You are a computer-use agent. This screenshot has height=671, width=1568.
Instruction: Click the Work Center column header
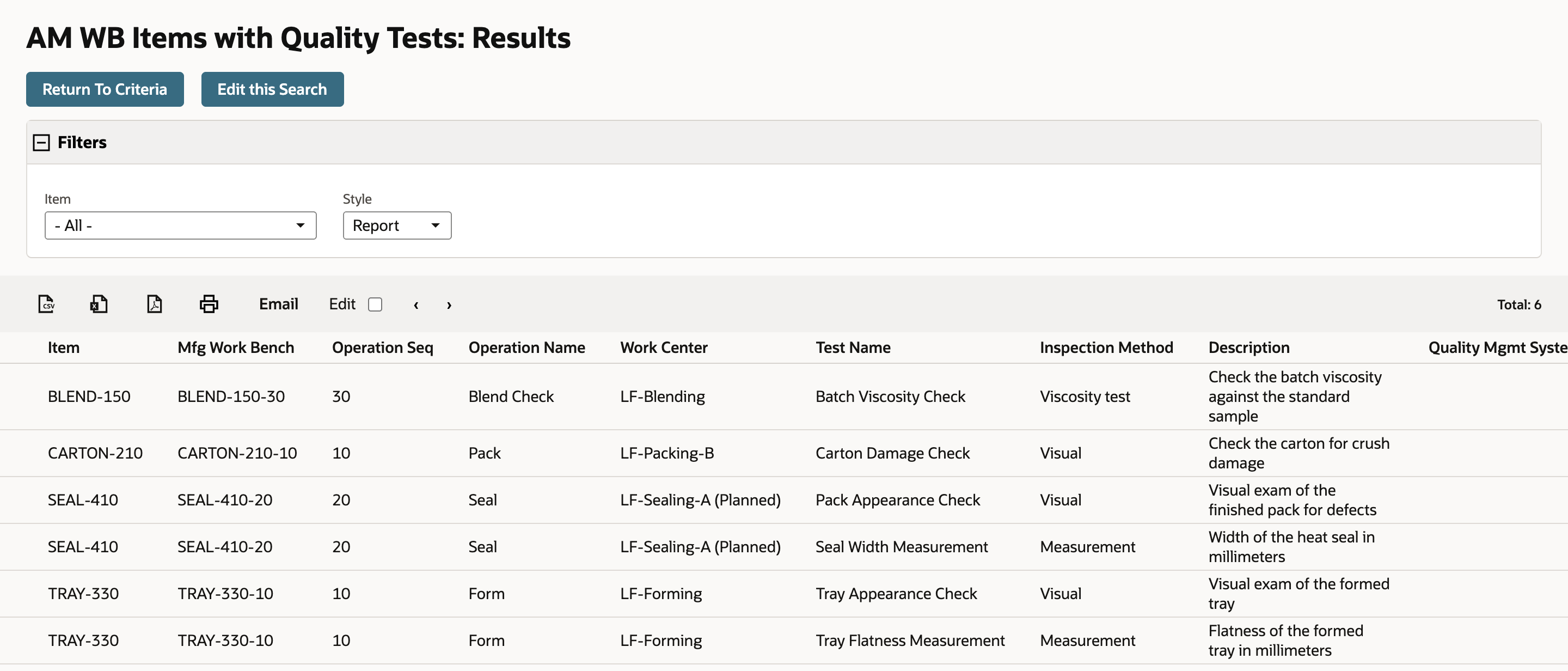[x=664, y=347]
